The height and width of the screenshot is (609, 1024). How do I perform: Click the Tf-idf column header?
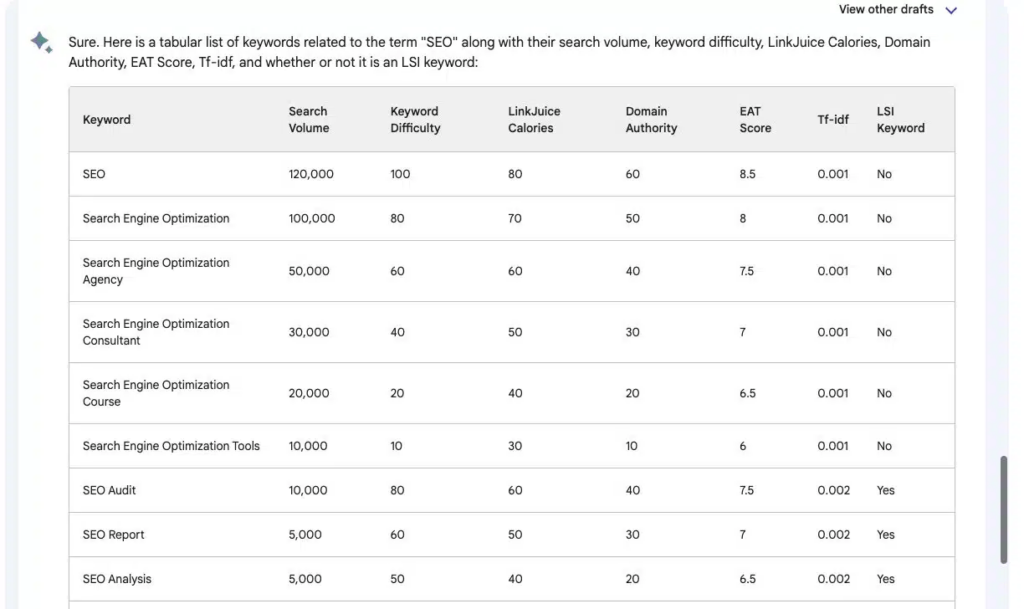click(x=833, y=120)
